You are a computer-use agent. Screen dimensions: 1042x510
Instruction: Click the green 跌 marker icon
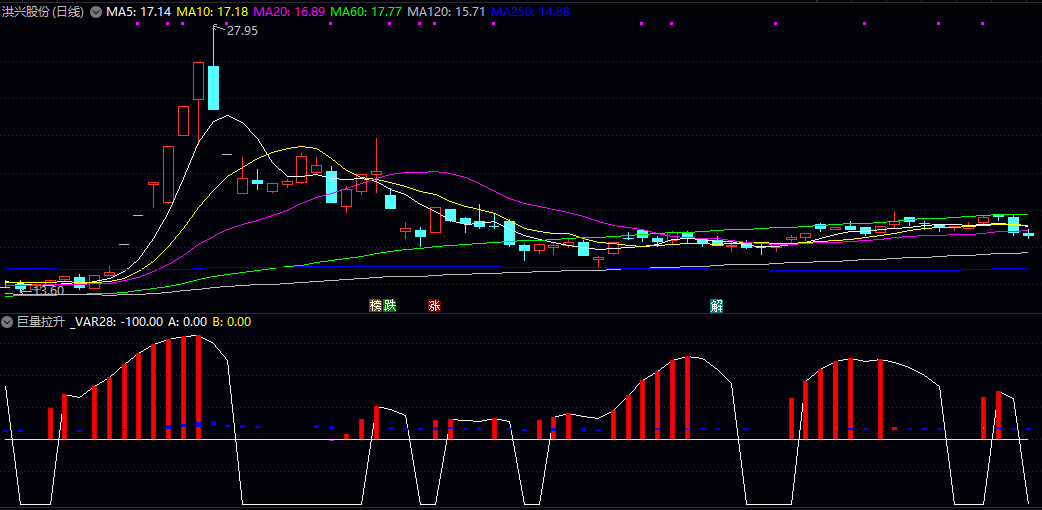pos(389,305)
